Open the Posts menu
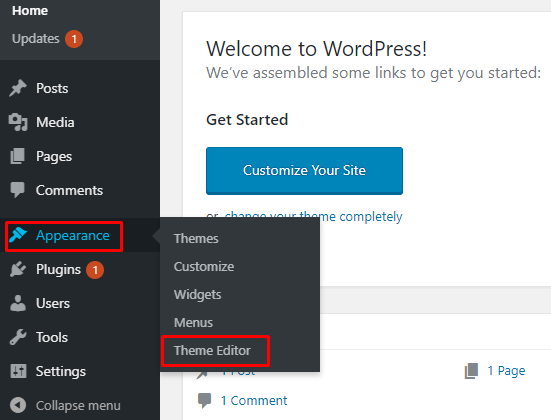Image resolution: width=551 pixels, height=420 pixels. click(52, 88)
